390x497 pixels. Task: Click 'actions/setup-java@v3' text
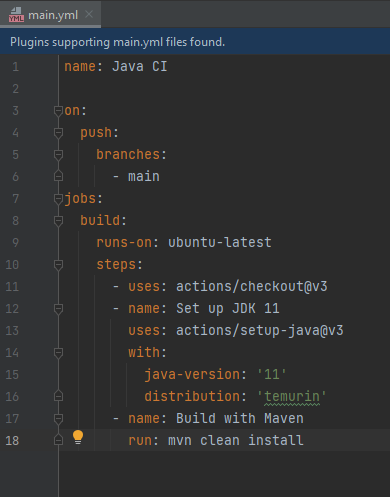[x=260, y=330]
